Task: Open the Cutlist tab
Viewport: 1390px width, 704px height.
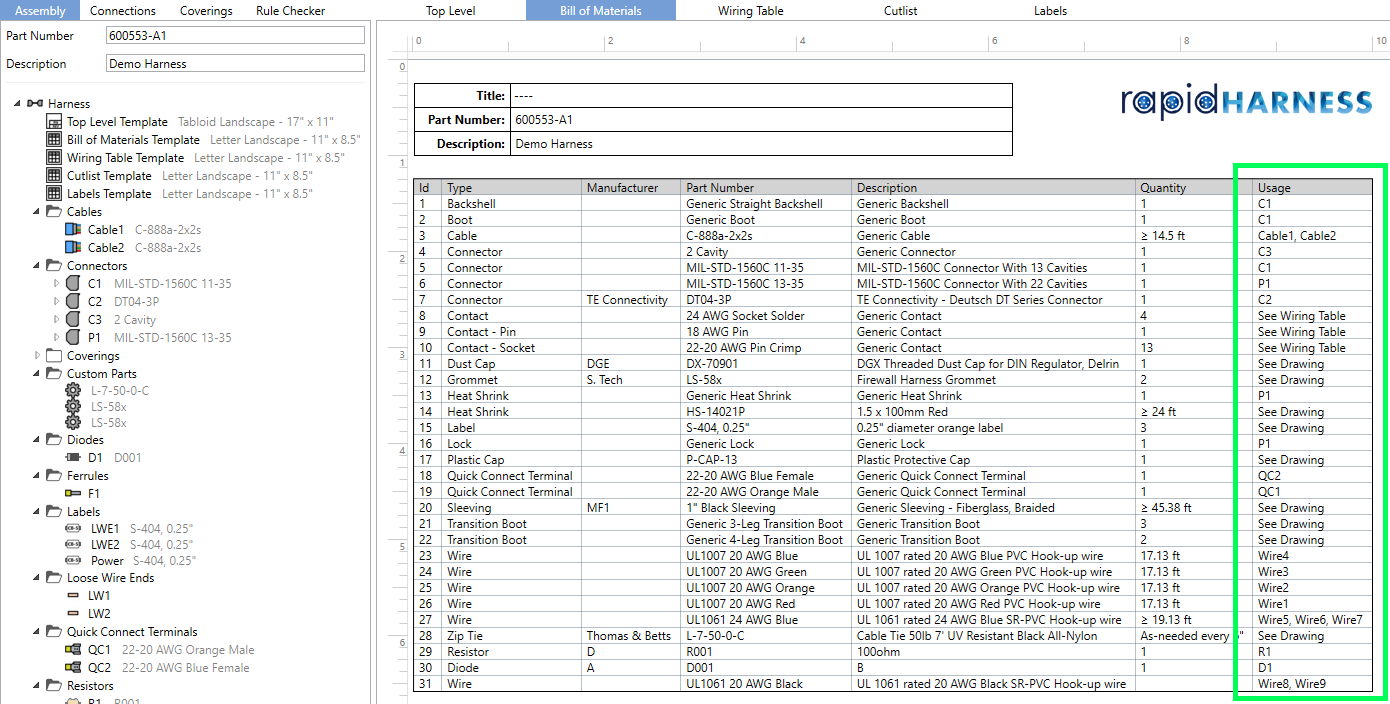Action: click(901, 11)
